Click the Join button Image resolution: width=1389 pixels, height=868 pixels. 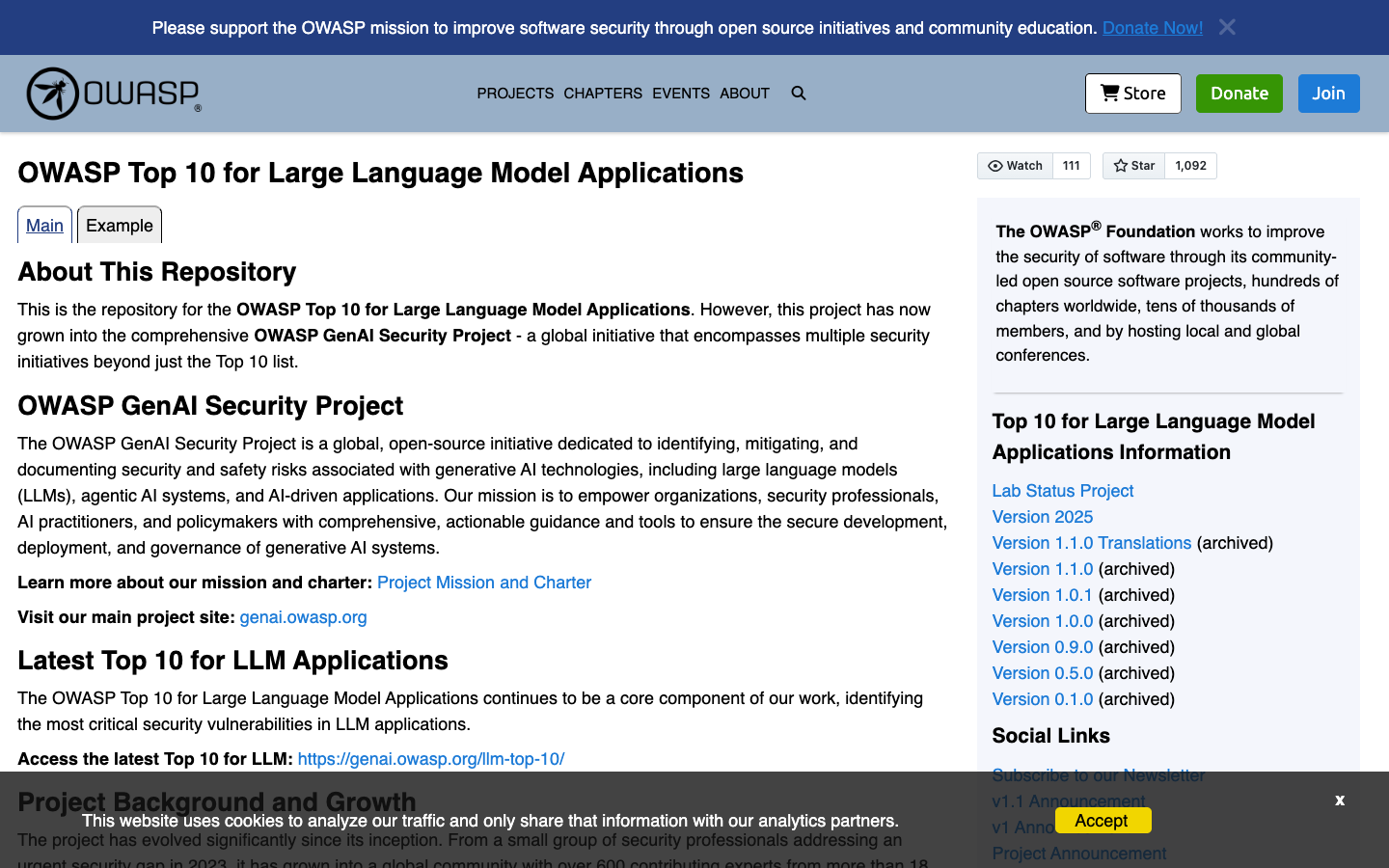click(1328, 93)
